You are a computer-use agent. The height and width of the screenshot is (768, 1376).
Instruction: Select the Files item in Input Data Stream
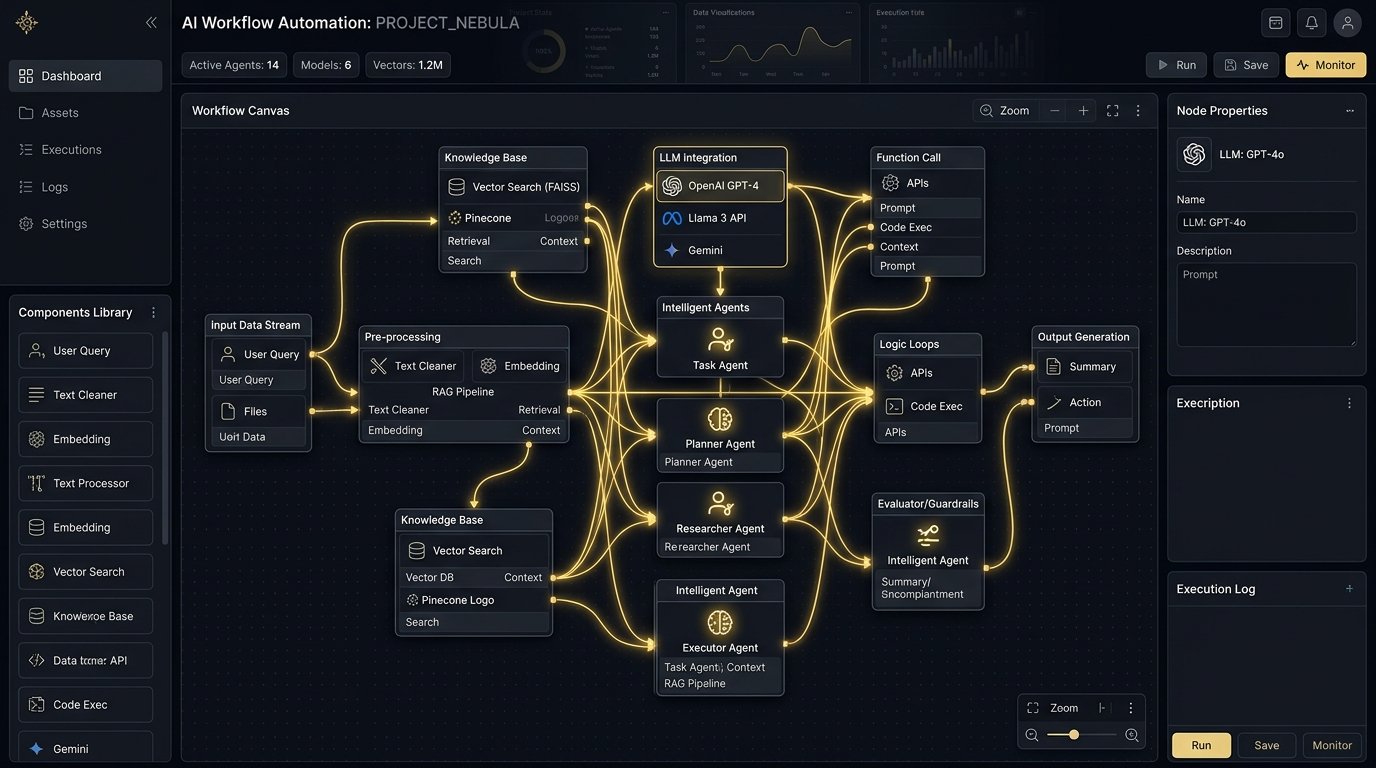pyautogui.click(x=259, y=411)
